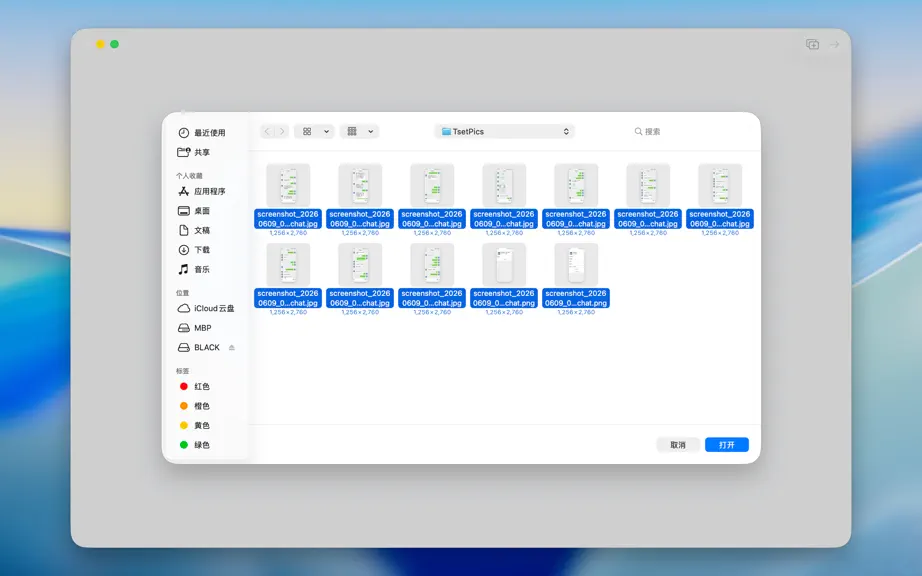This screenshot has height=576, width=922.
Task: Select the BLACK drive in sidebar
Action: [199, 347]
